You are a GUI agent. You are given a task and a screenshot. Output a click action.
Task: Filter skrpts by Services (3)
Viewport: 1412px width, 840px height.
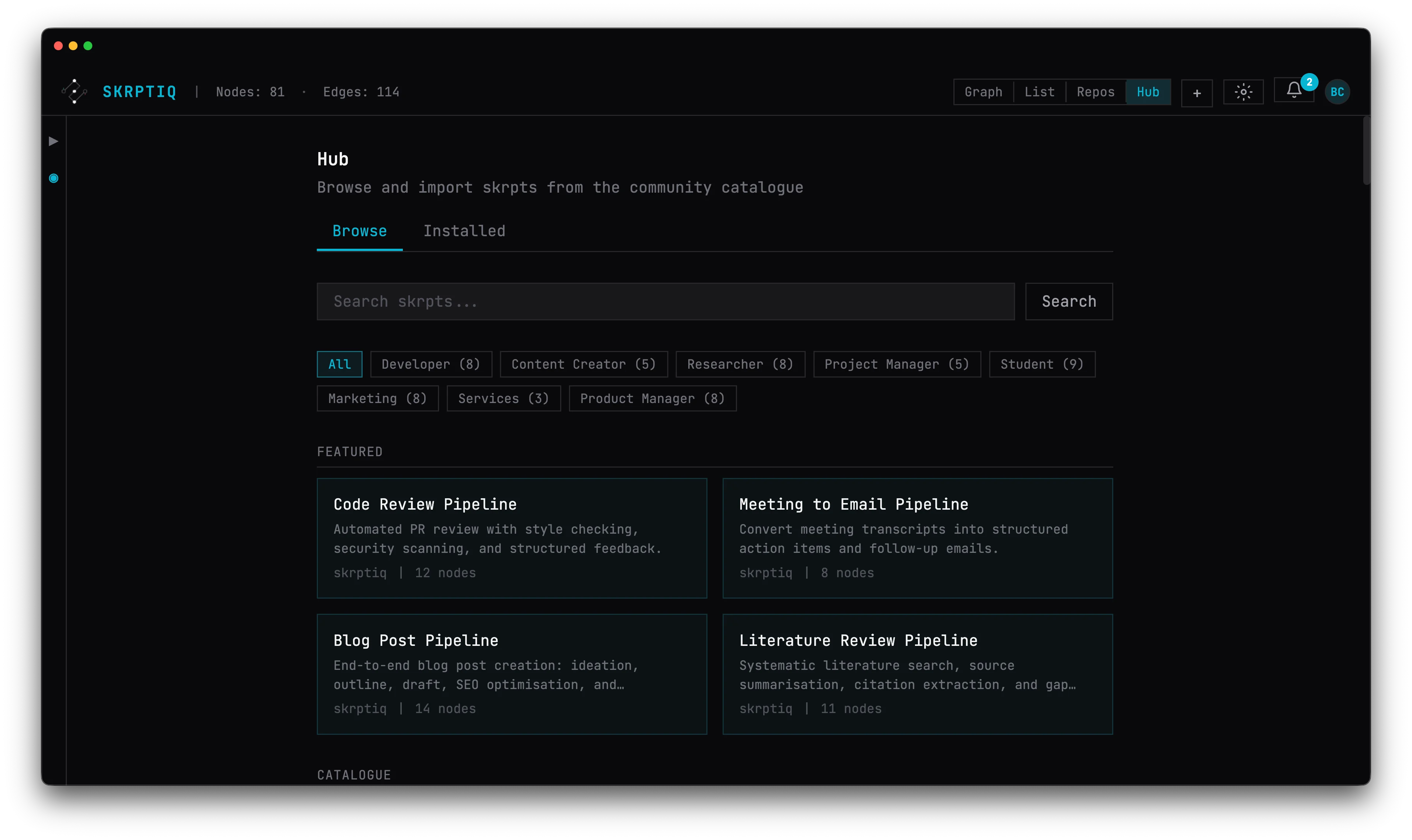click(503, 398)
